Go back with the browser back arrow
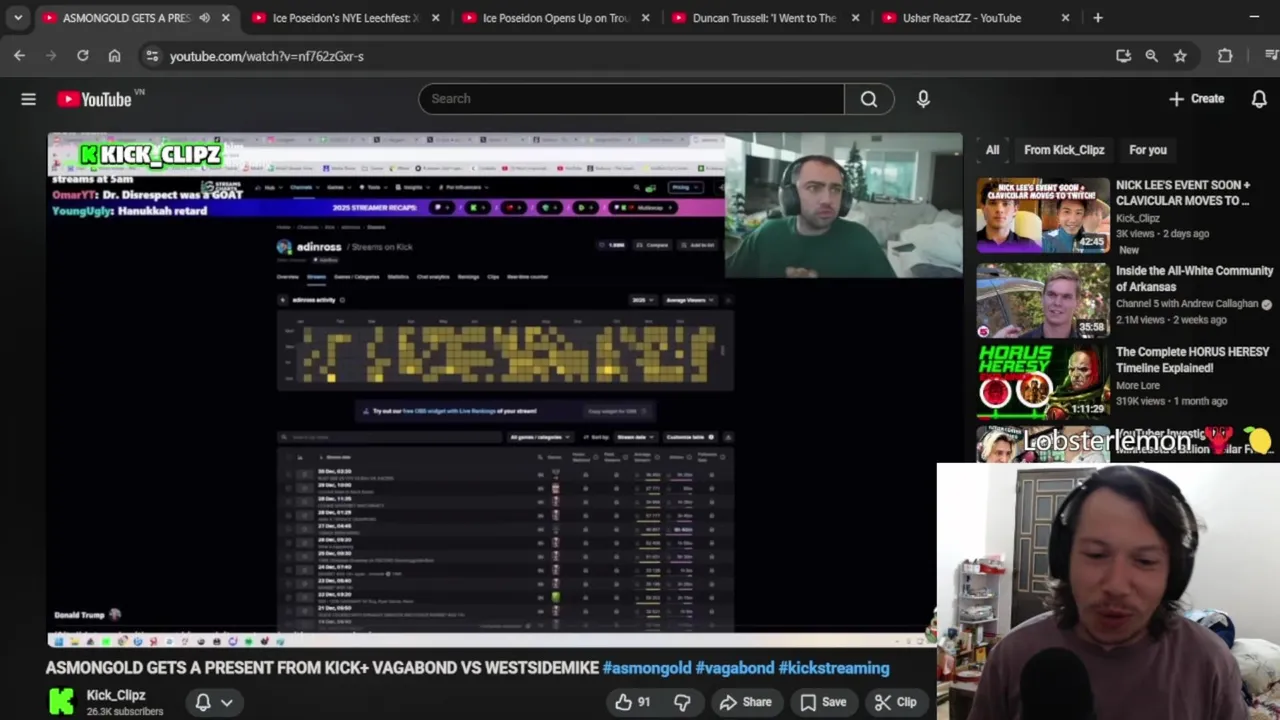 coord(20,56)
